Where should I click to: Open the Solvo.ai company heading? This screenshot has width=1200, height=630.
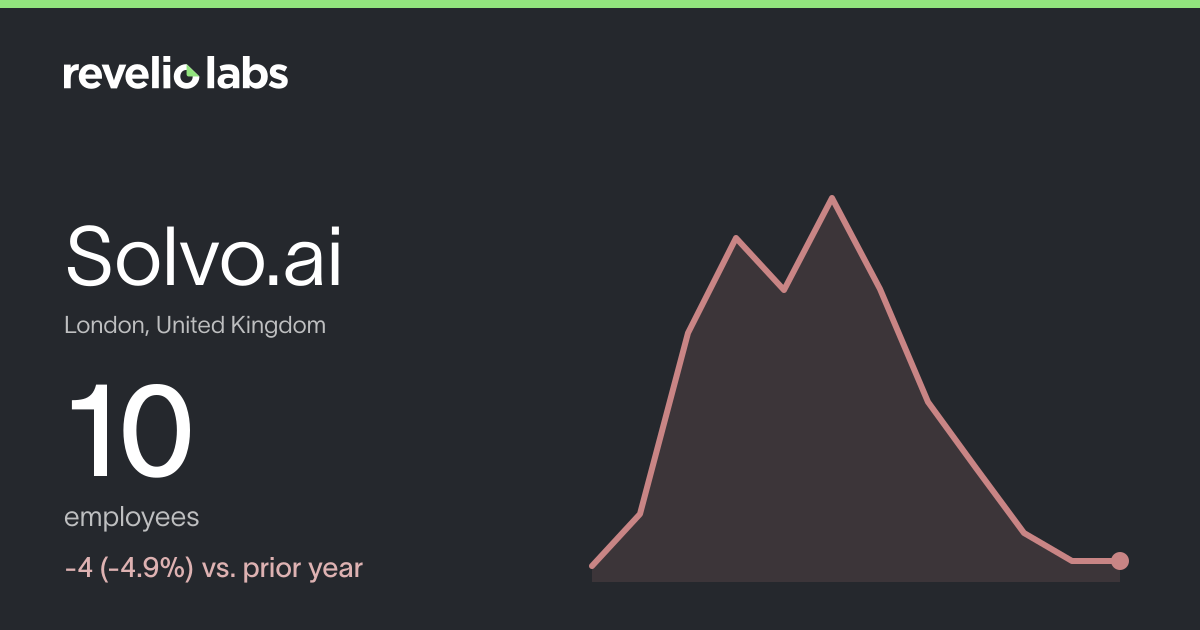(x=204, y=256)
